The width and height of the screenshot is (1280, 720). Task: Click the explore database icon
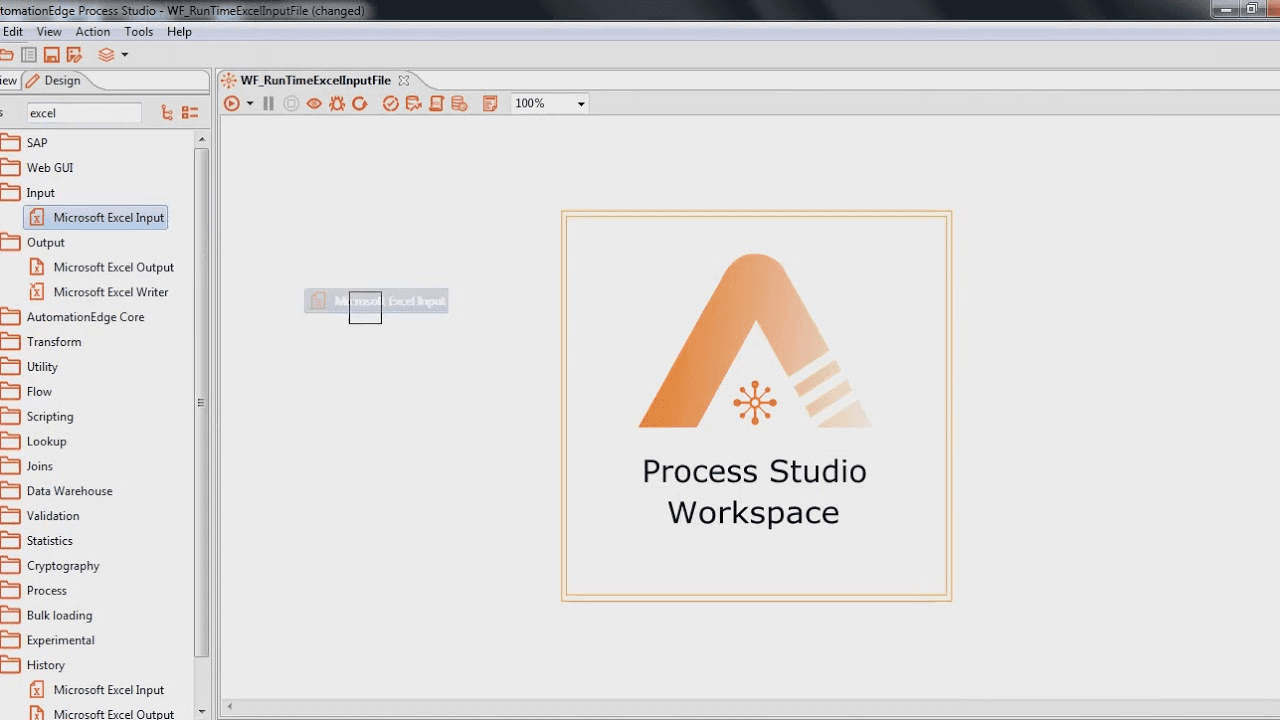(x=460, y=103)
